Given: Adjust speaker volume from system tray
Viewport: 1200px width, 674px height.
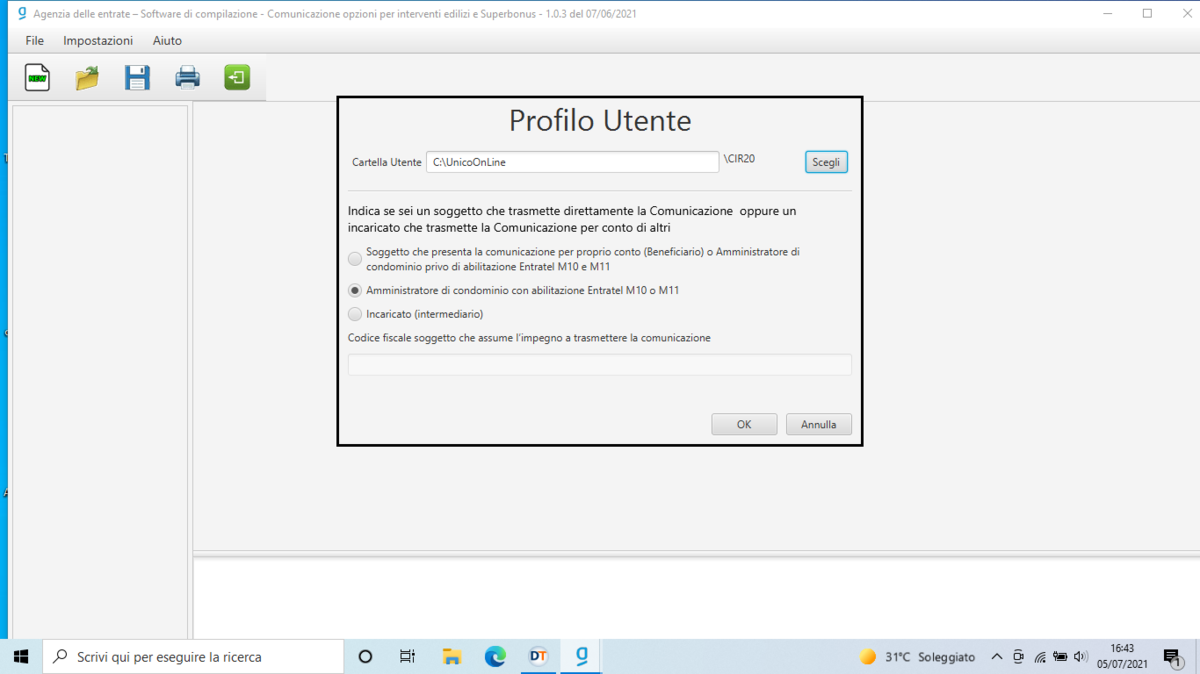Looking at the screenshot, I should point(1081,656).
